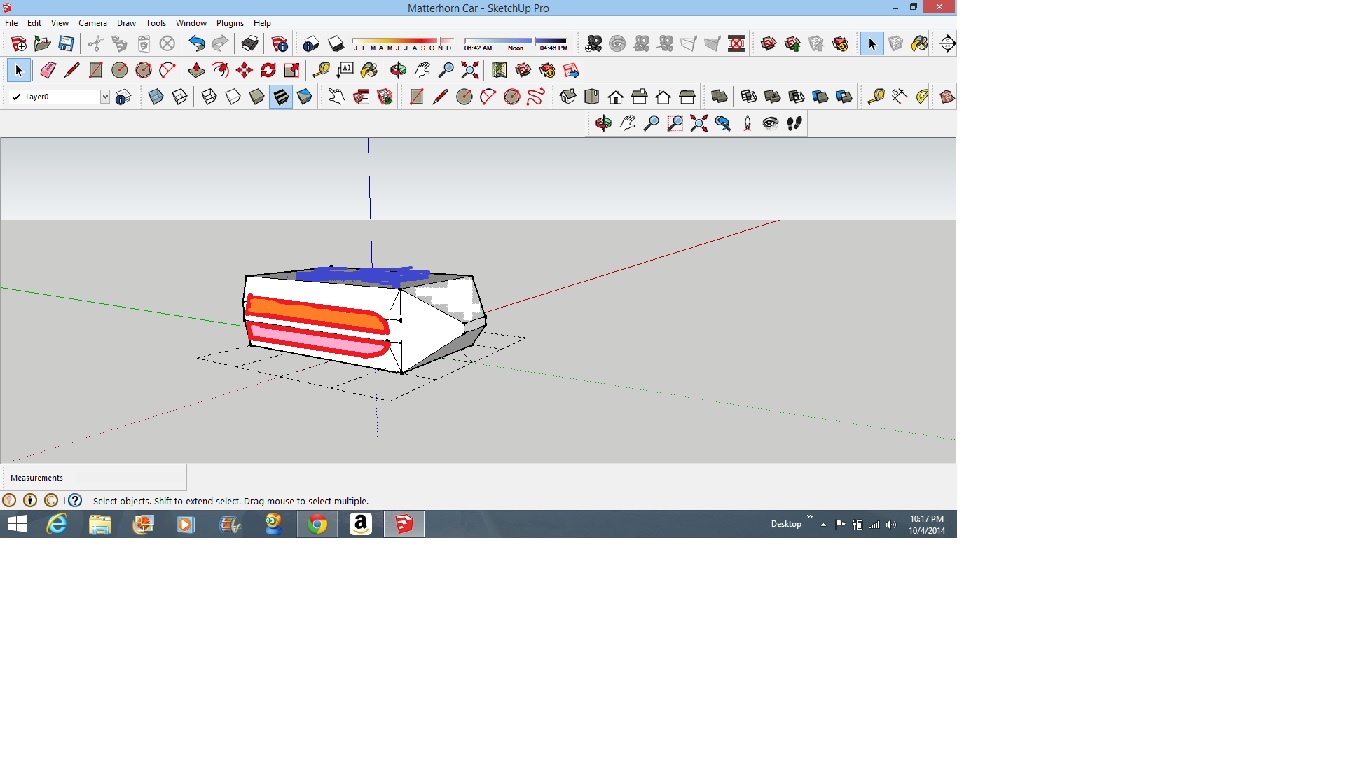Click the Help question mark in status bar
This screenshot has width=1366, height=768.
point(75,500)
